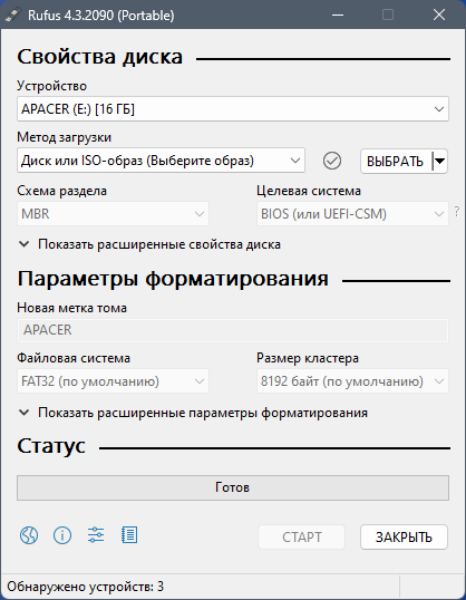The height and width of the screenshot is (600, 466).
Task: Open the Схема раздела MBR dropdown
Action: click(x=113, y=214)
